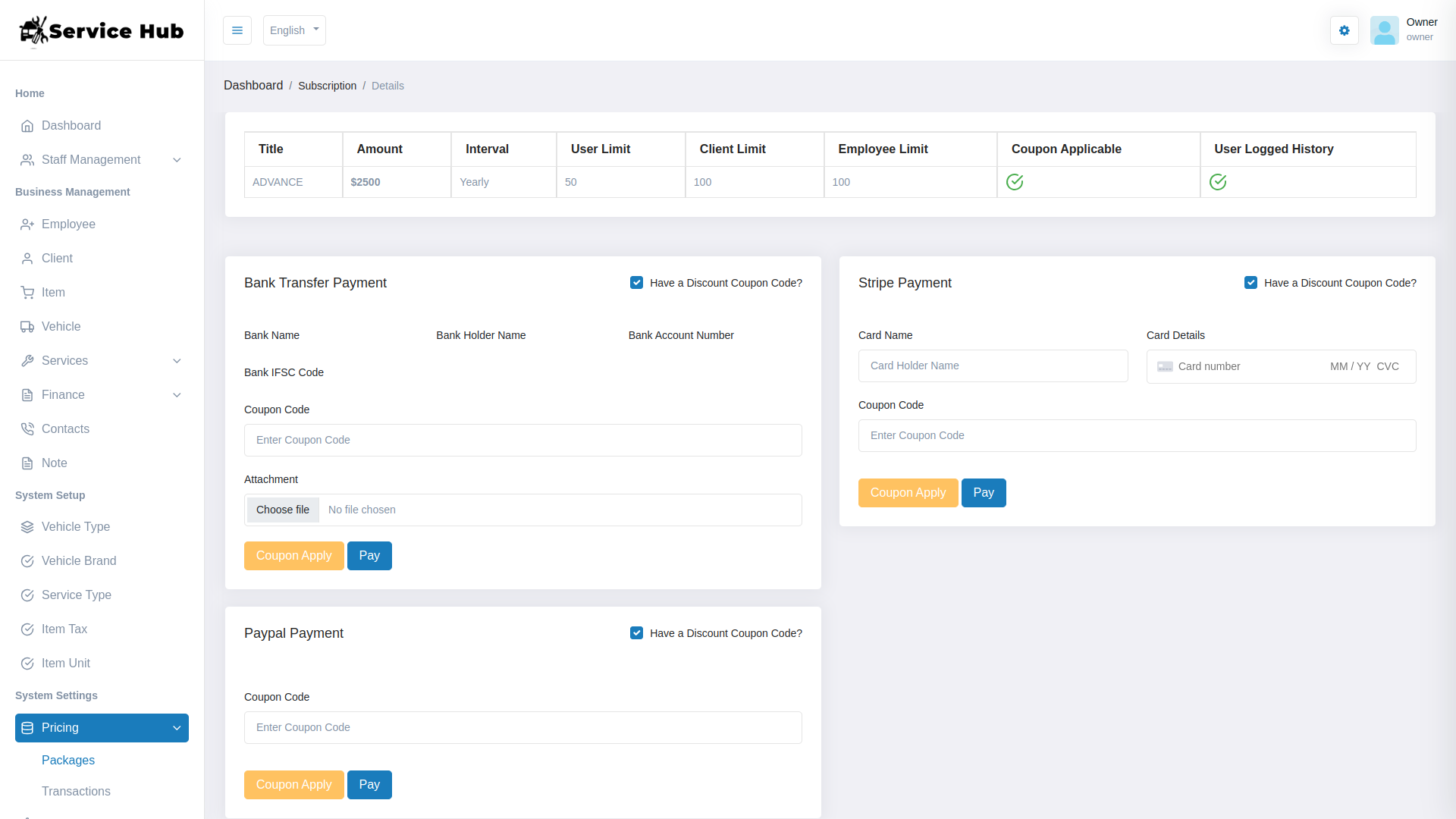This screenshot has width=1456, height=819.
Task: Select the Dashboard icon in sidebar
Action: [28, 126]
